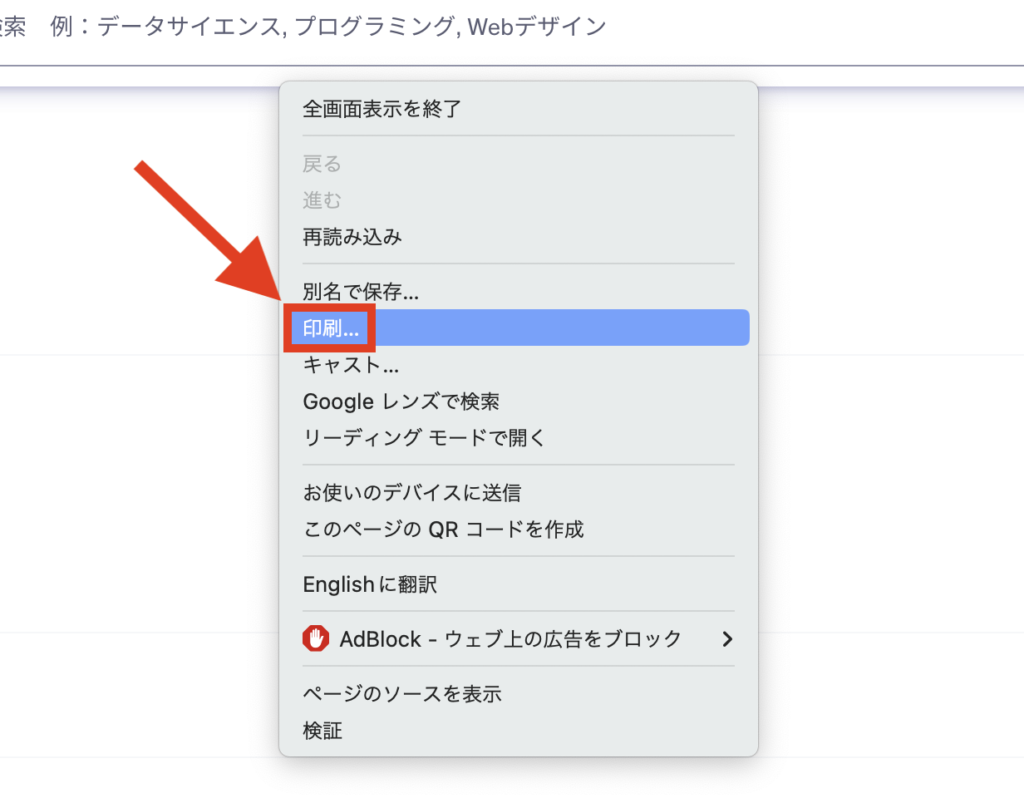The height and width of the screenshot is (798, 1024).
Task: Click 再読み込み to reload the page
Action: 352,237
